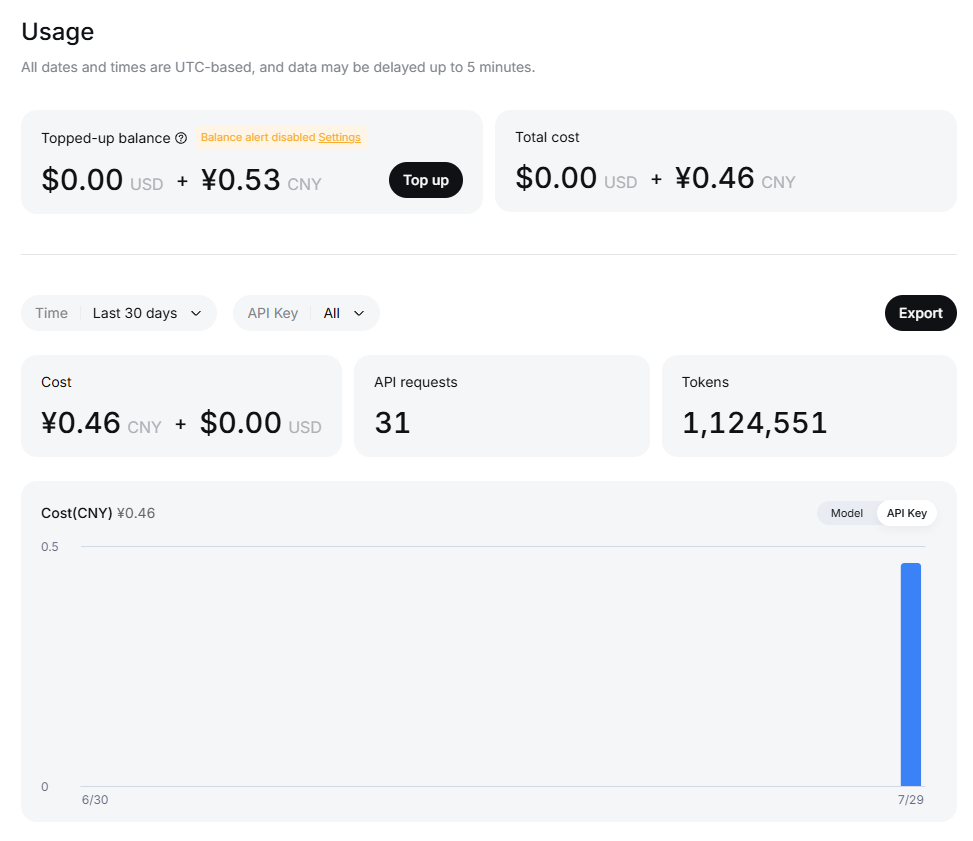Click the API Key All chevron arrow
Viewport: 973px width, 841px height.
(x=359, y=313)
